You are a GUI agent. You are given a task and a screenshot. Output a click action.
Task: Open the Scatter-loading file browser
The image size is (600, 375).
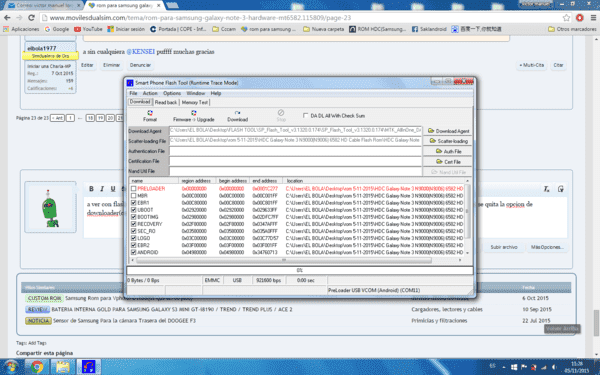pos(448,141)
